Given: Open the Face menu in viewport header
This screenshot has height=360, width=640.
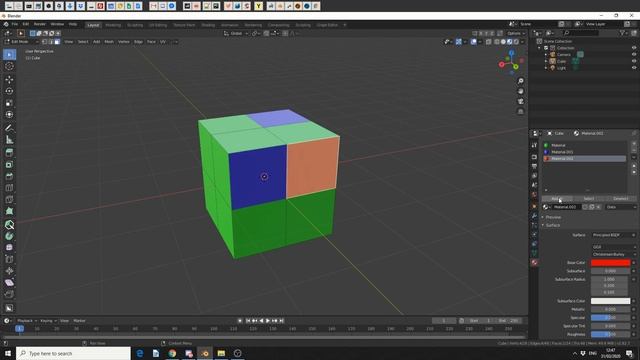Looking at the screenshot, I should 151,42.
